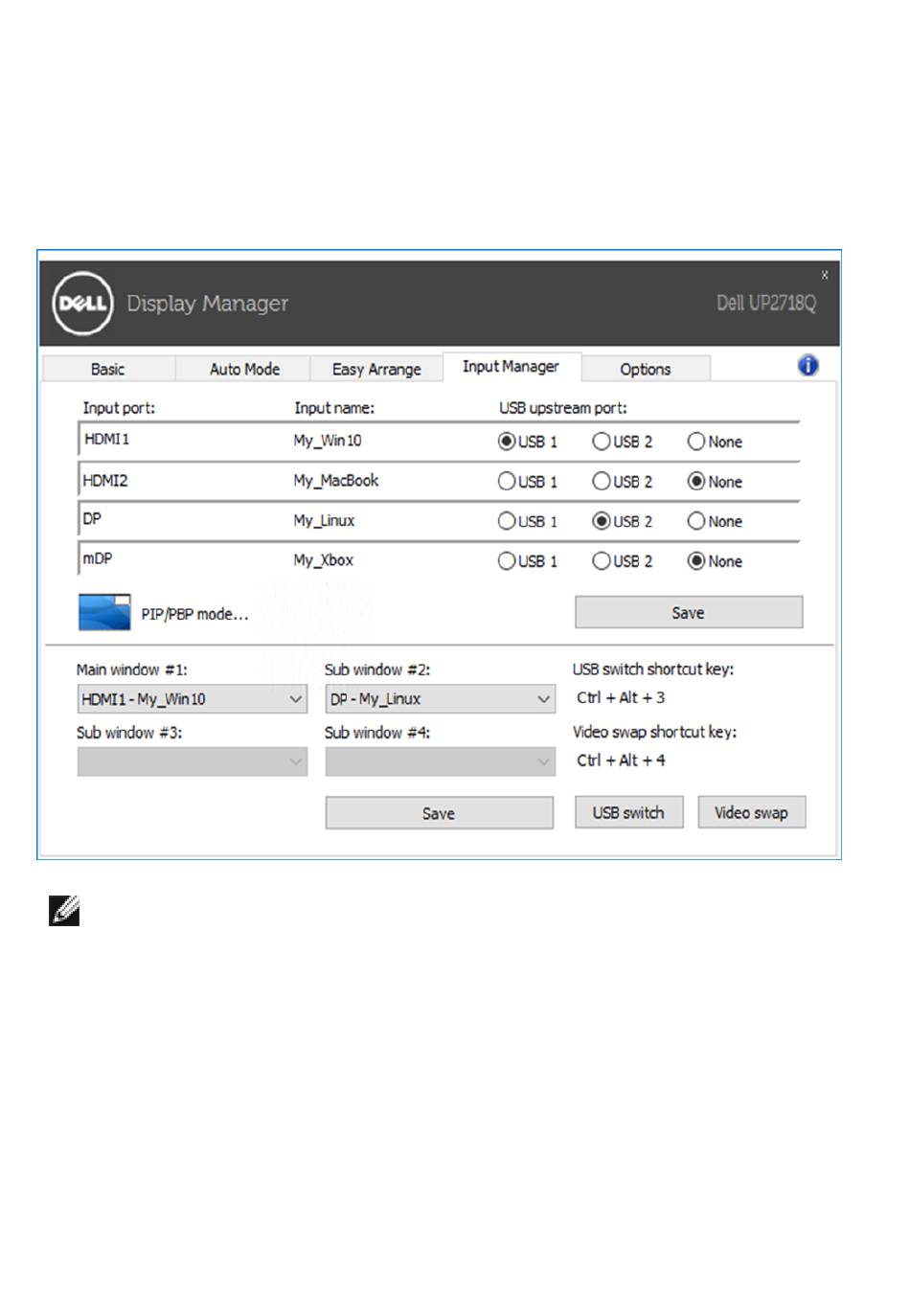Select None for mDP
910x1316 pixels.
pos(696,561)
